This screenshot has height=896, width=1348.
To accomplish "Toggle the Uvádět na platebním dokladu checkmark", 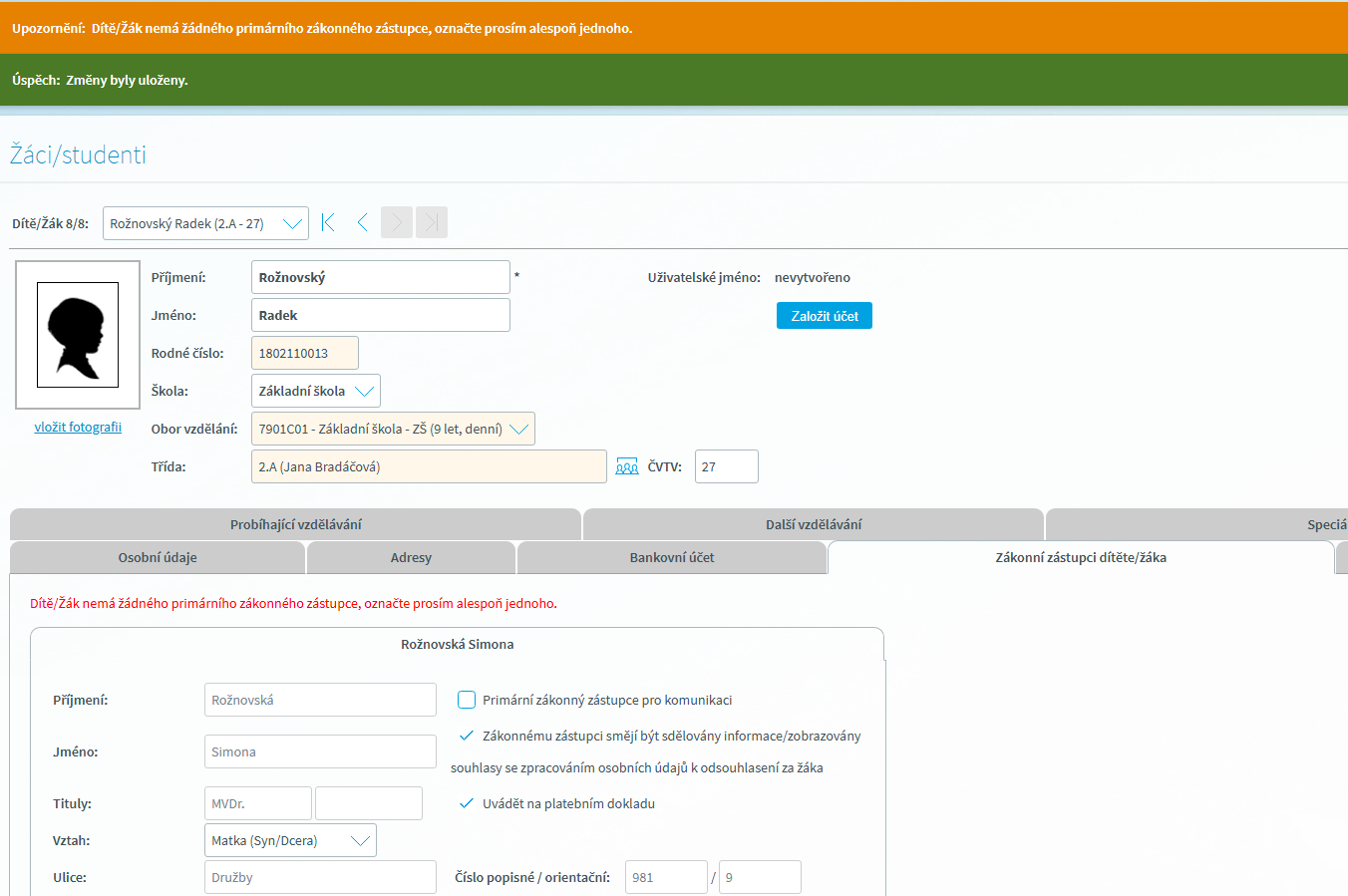I will [466, 803].
